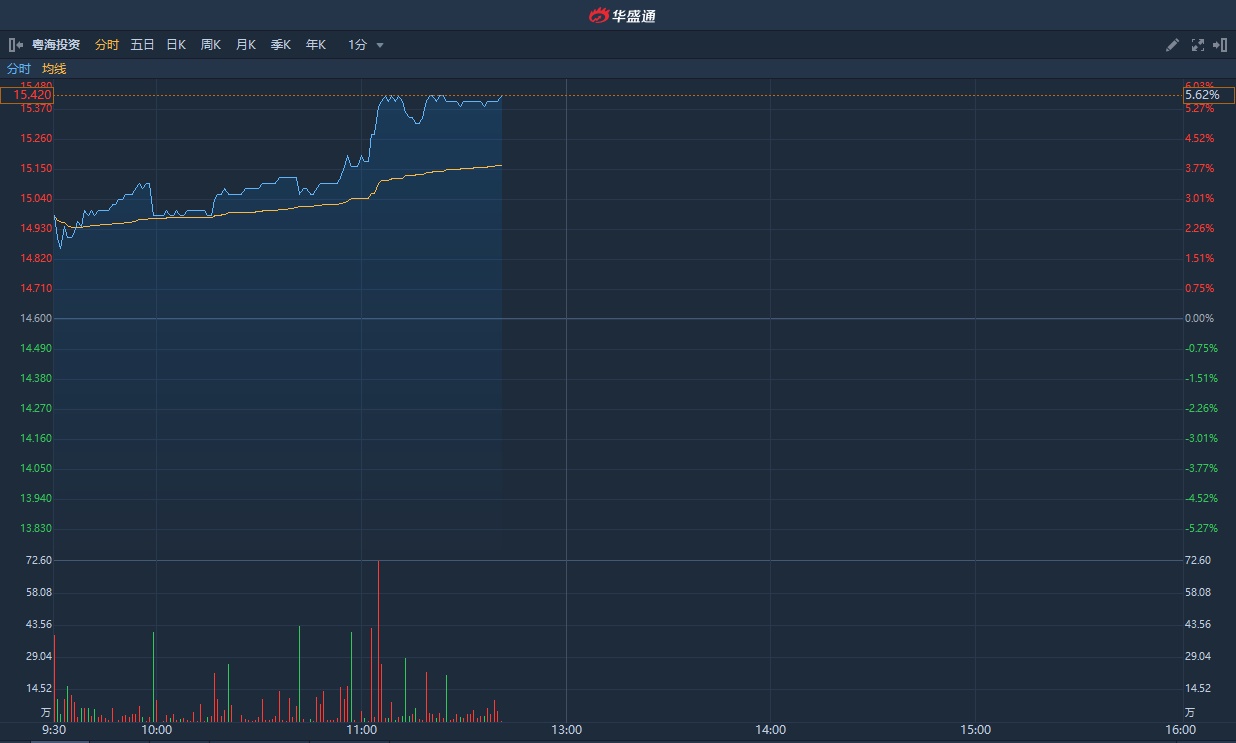Toggle the 分时 price line legend
Viewport: 1236px width, 743px height.
[19, 69]
